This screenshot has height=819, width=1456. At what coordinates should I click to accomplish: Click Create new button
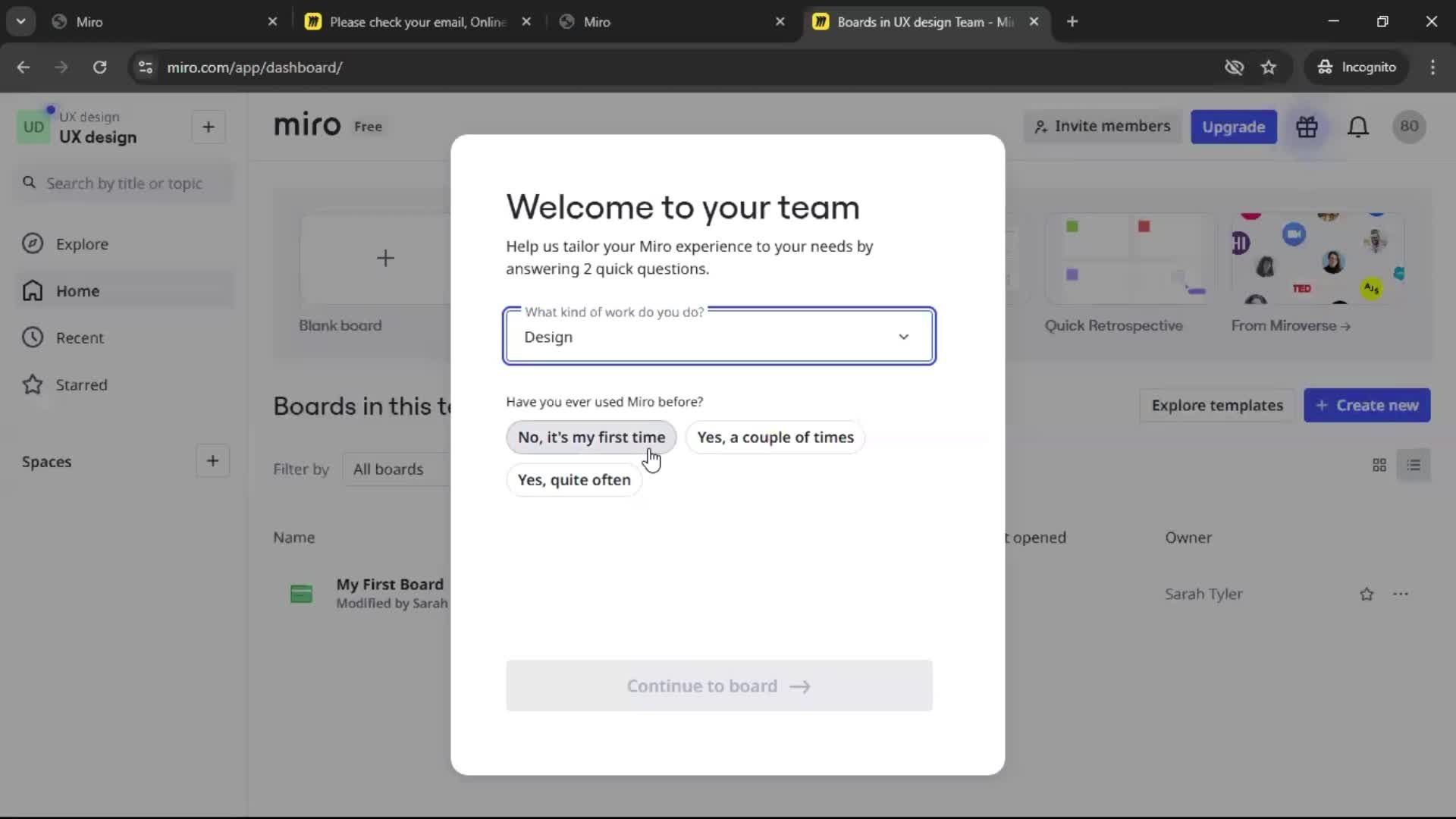point(1367,406)
